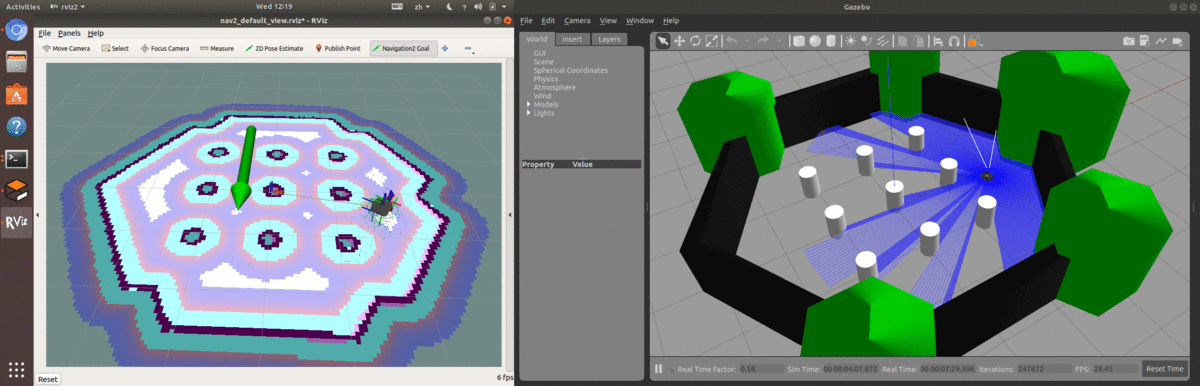Open the Gazebo Edit menu
The image size is (1200, 386).
click(x=548, y=20)
